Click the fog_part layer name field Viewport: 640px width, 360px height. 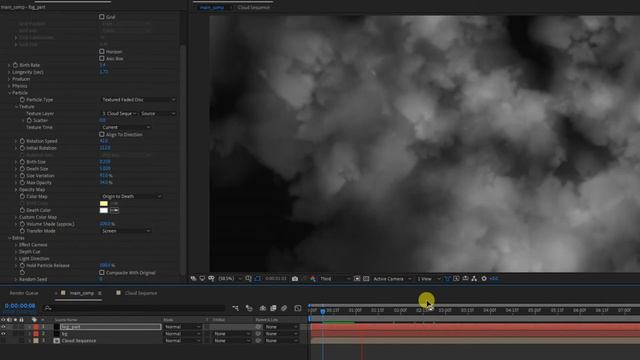click(x=111, y=327)
